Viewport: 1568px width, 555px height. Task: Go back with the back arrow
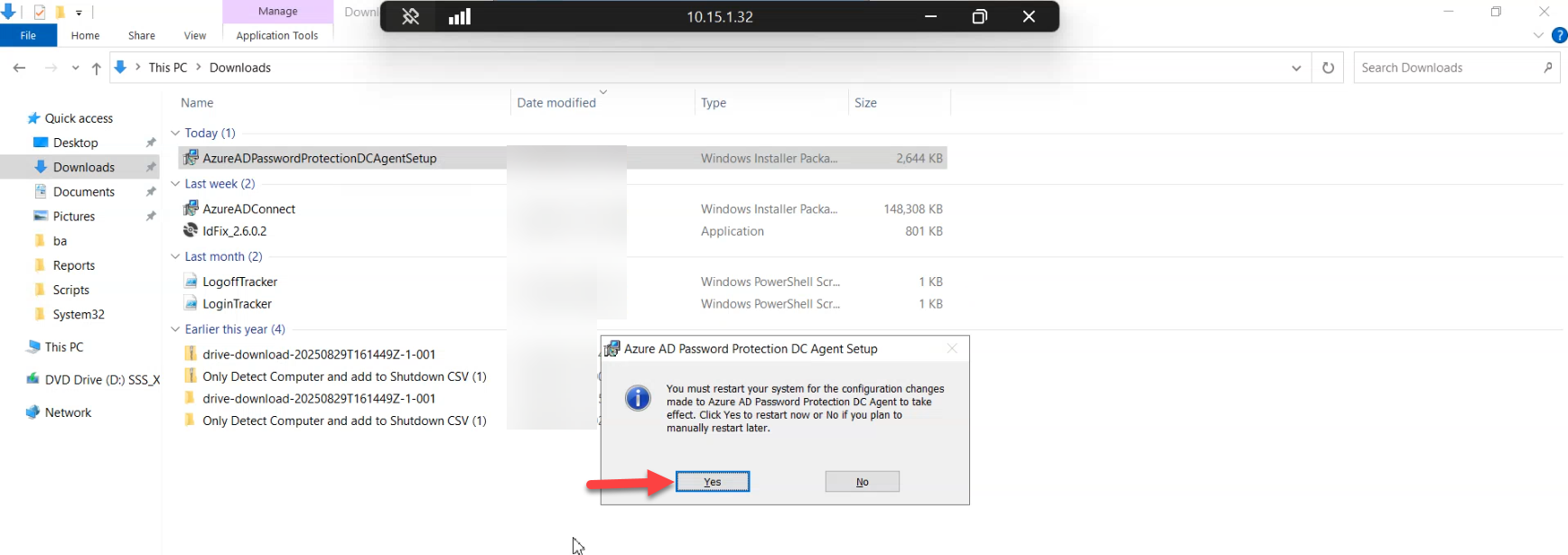click(19, 68)
